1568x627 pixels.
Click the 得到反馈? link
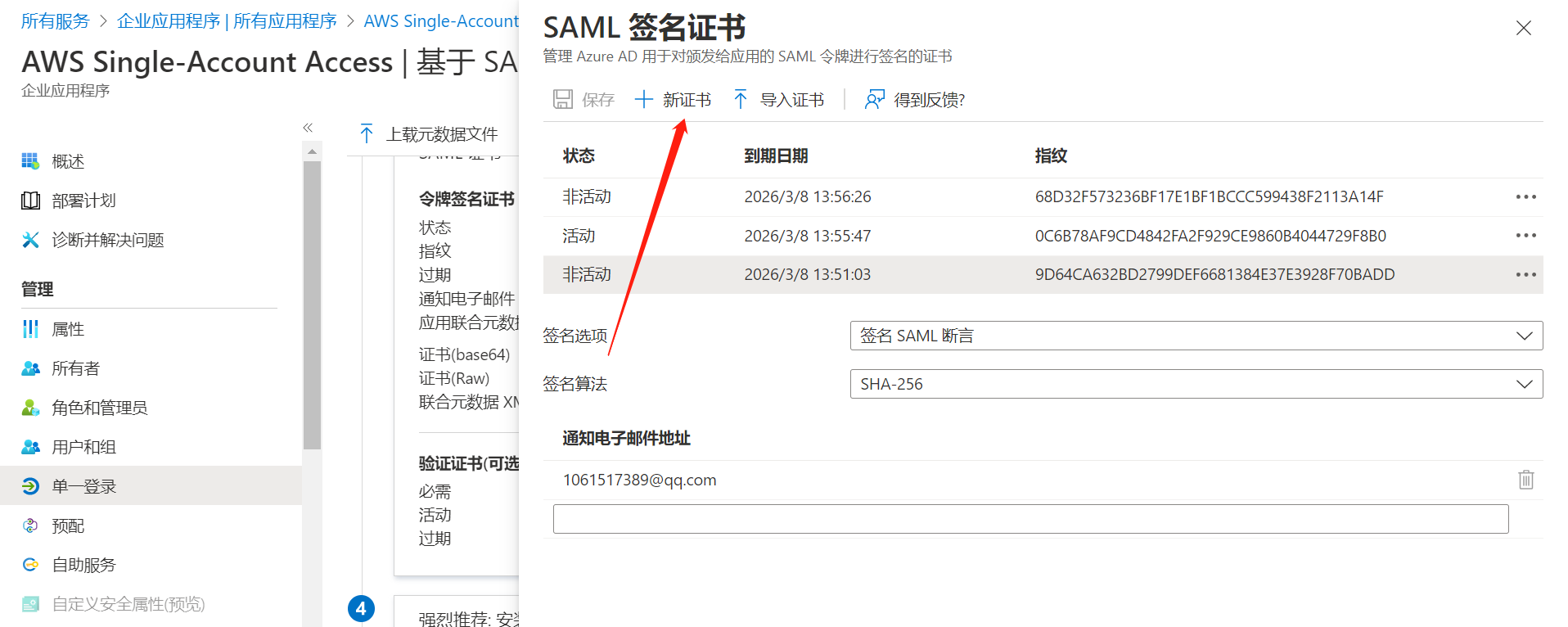(x=915, y=99)
